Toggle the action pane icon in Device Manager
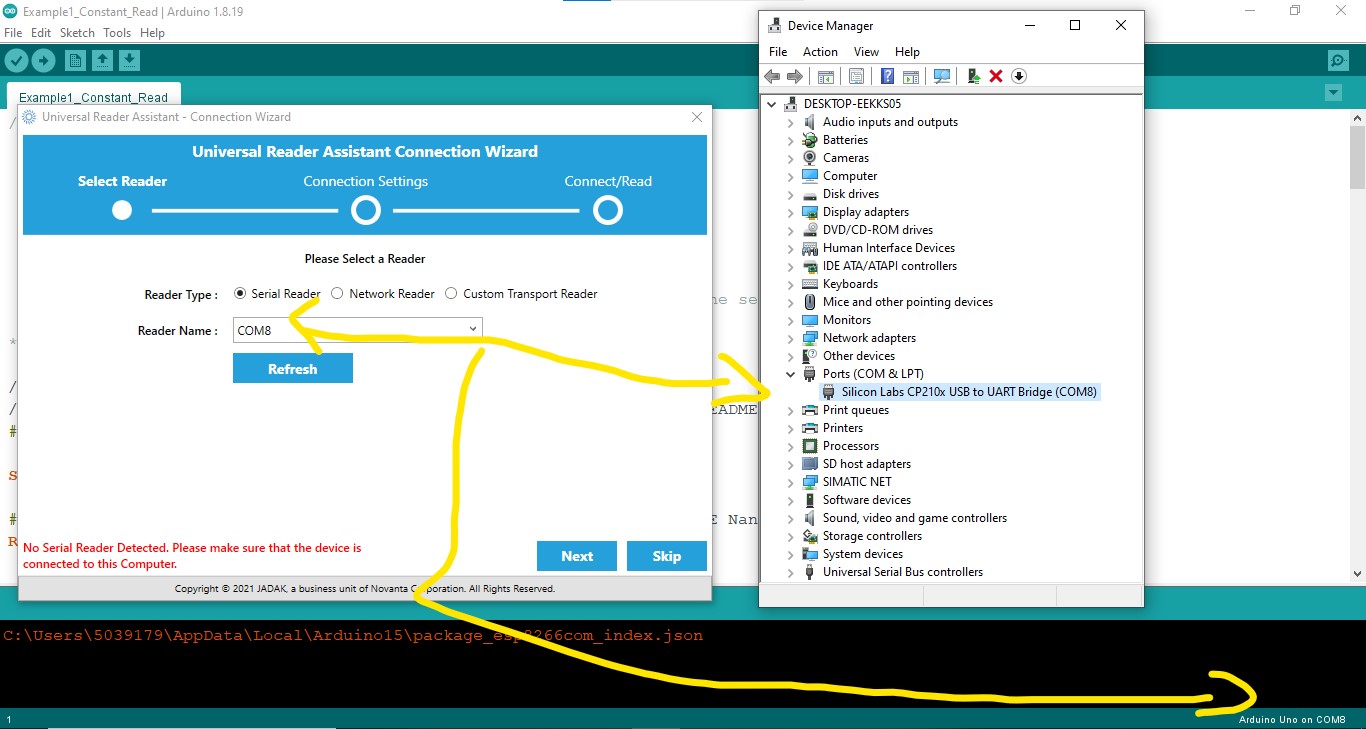The image size is (1366, 729). pos(911,76)
